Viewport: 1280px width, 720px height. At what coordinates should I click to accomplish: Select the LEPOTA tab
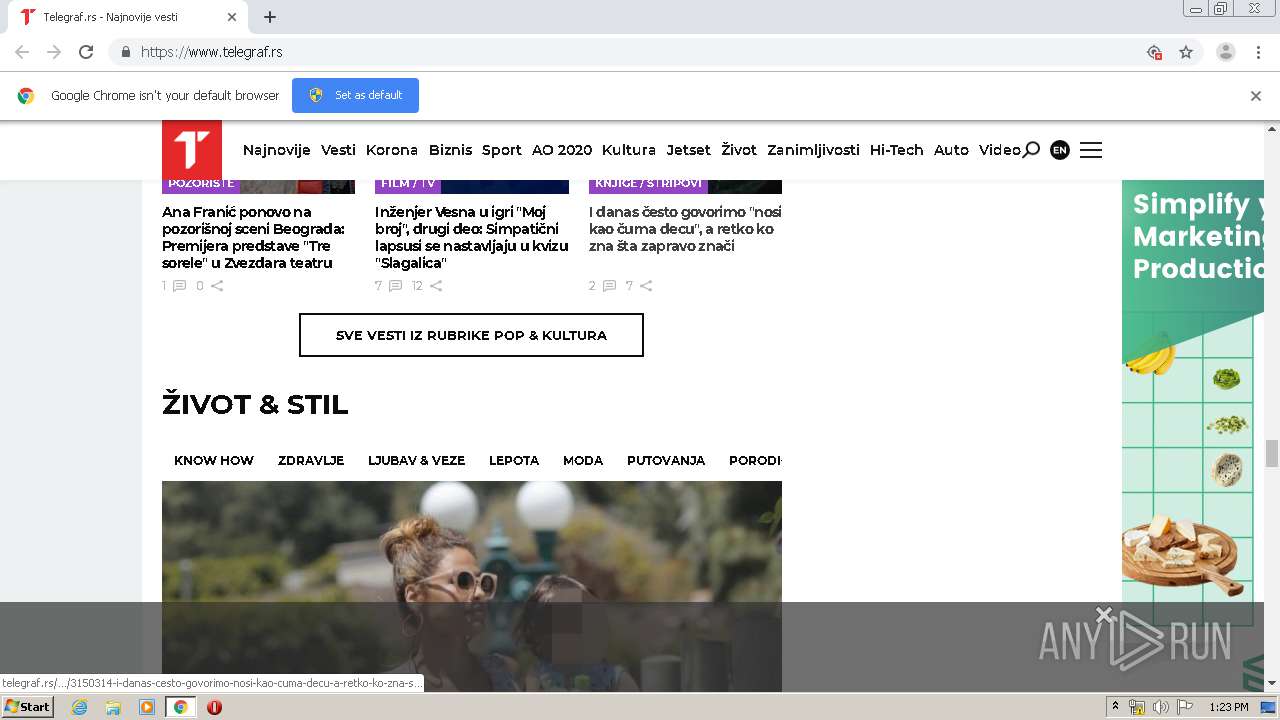(x=514, y=461)
